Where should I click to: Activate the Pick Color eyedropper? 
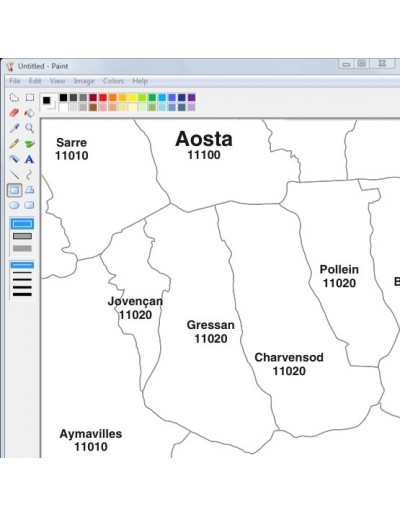pyautogui.click(x=14, y=128)
